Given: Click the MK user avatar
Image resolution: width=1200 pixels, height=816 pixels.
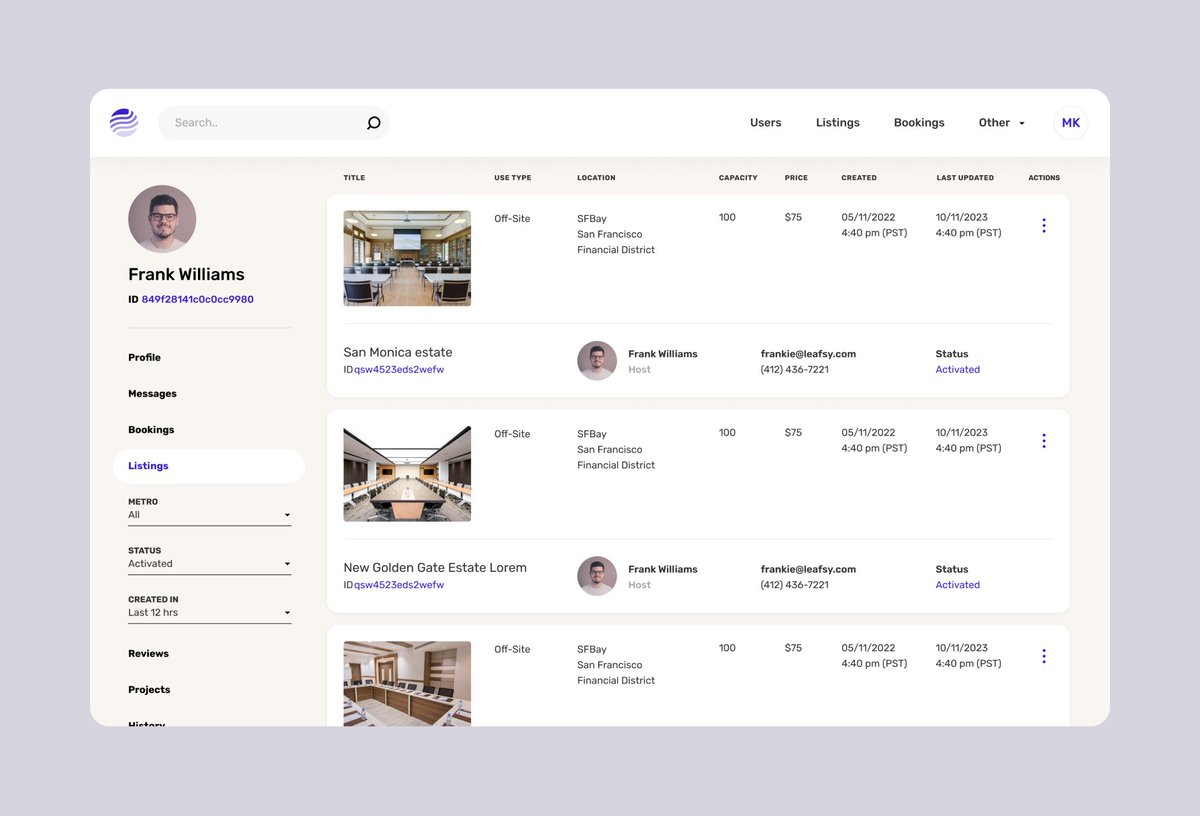Looking at the screenshot, I should [1071, 123].
